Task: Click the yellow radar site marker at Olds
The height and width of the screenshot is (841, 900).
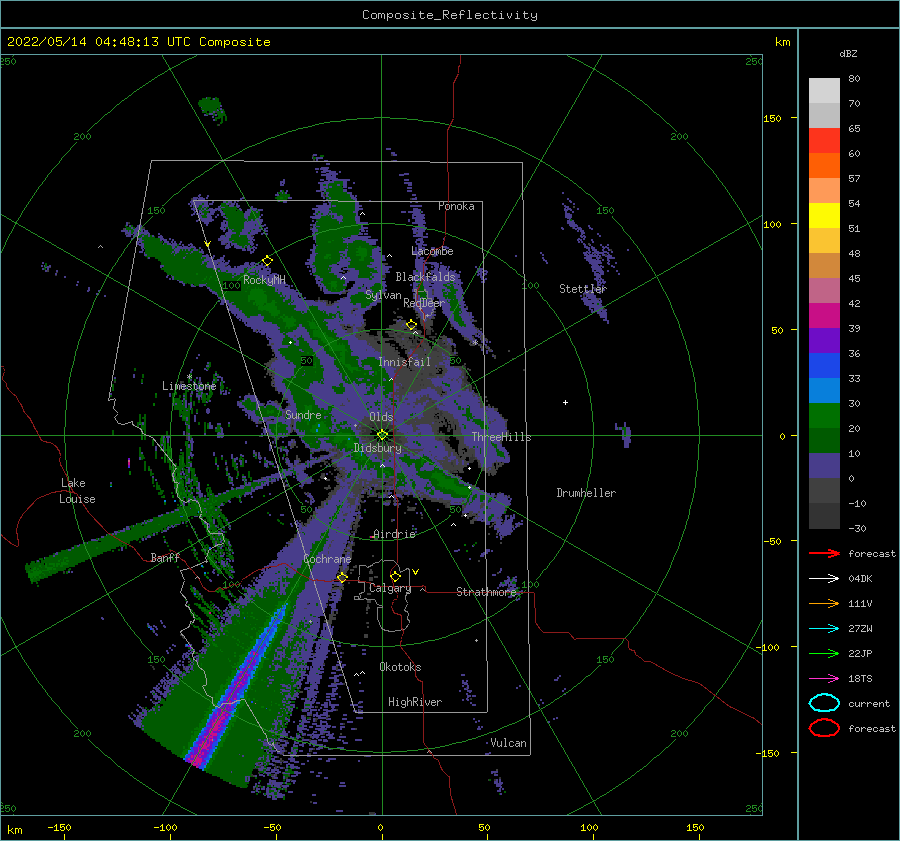Action: pyautogui.click(x=382, y=435)
